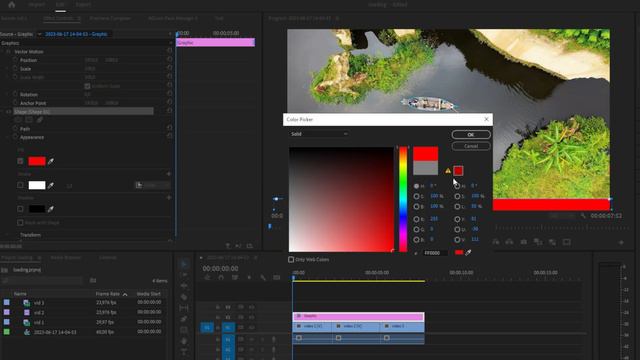
Task: Add a new shadow with plus icon
Action: point(169,198)
